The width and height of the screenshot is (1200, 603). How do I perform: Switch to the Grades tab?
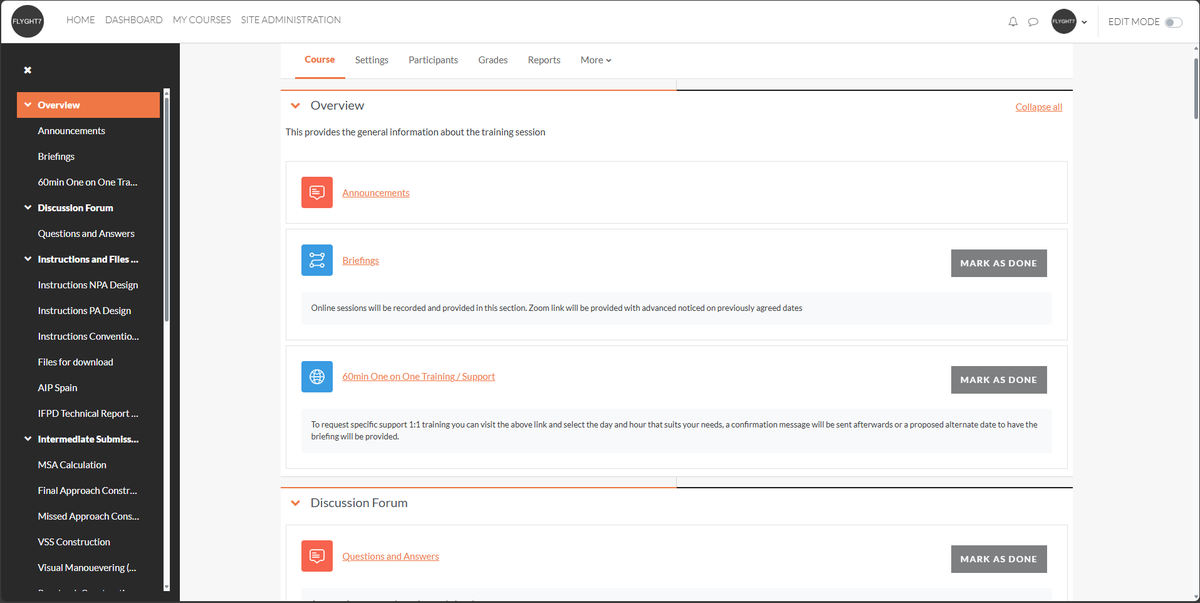point(493,60)
